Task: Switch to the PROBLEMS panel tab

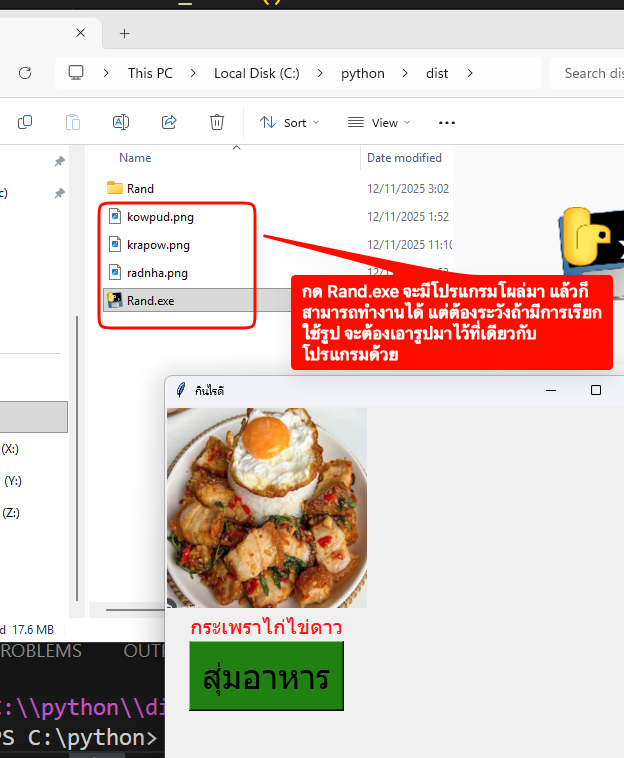Action: click(41, 651)
